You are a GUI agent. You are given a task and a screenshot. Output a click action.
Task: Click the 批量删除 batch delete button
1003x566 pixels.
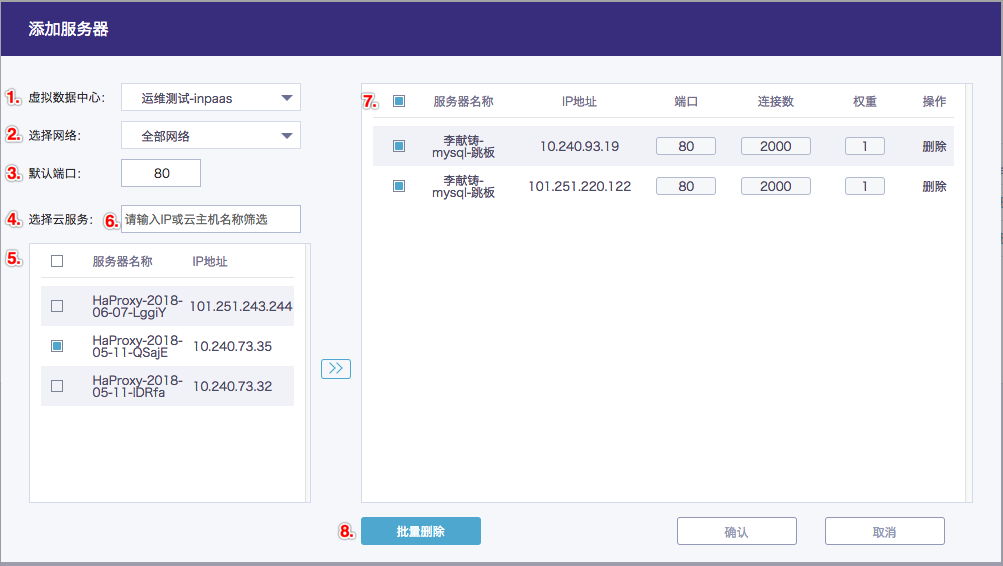point(420,531)
